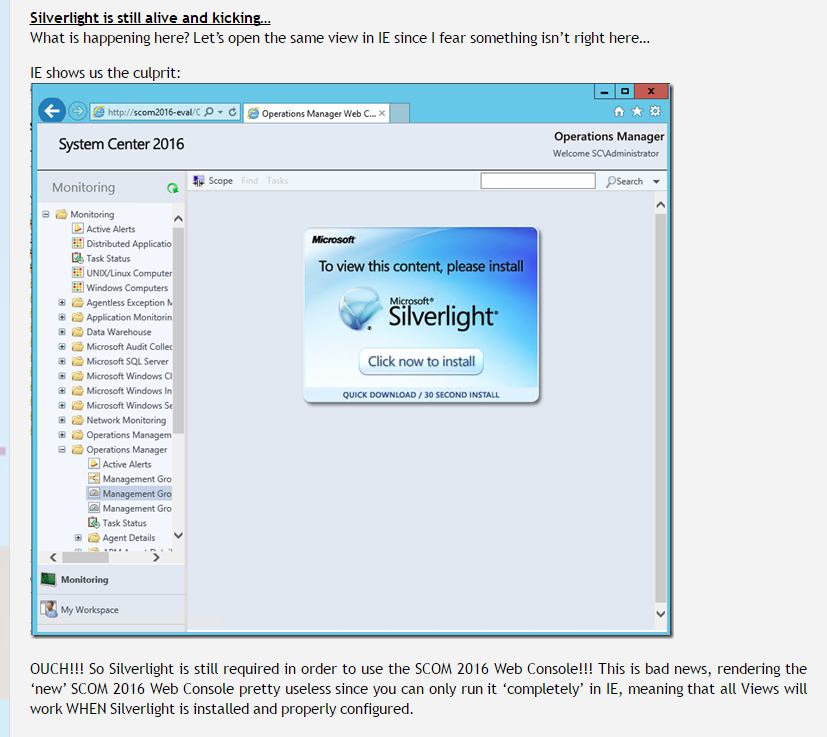Image resolution: width=827 pixels, height=737 pixels.
Task: Select UNIX/Linux Computers view
Action: click(x=129, y=273)
